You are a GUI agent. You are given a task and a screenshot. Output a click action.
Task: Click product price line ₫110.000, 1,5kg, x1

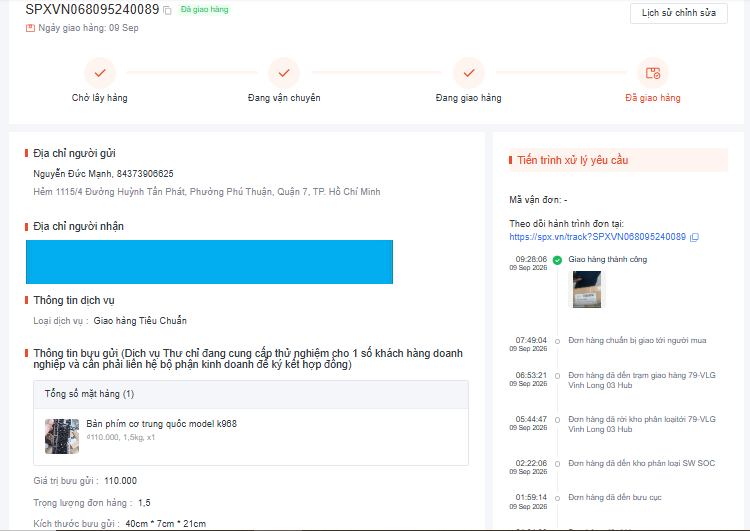pyautogui.click(x=121, y=437)
